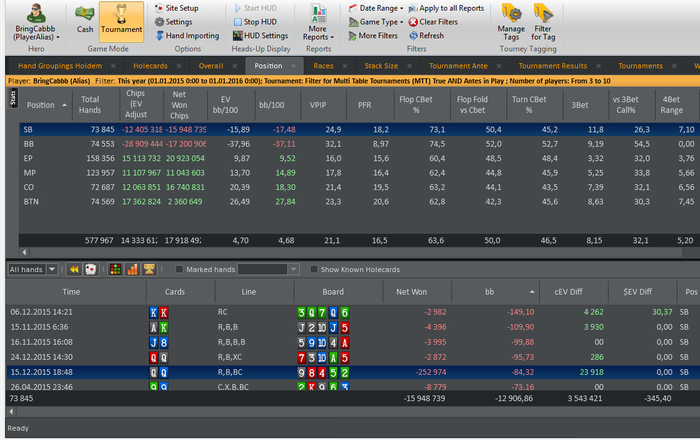Open Site Setup options
Image resolution: width=700 pixels, height=440 pixels.
tap(177, 8)
